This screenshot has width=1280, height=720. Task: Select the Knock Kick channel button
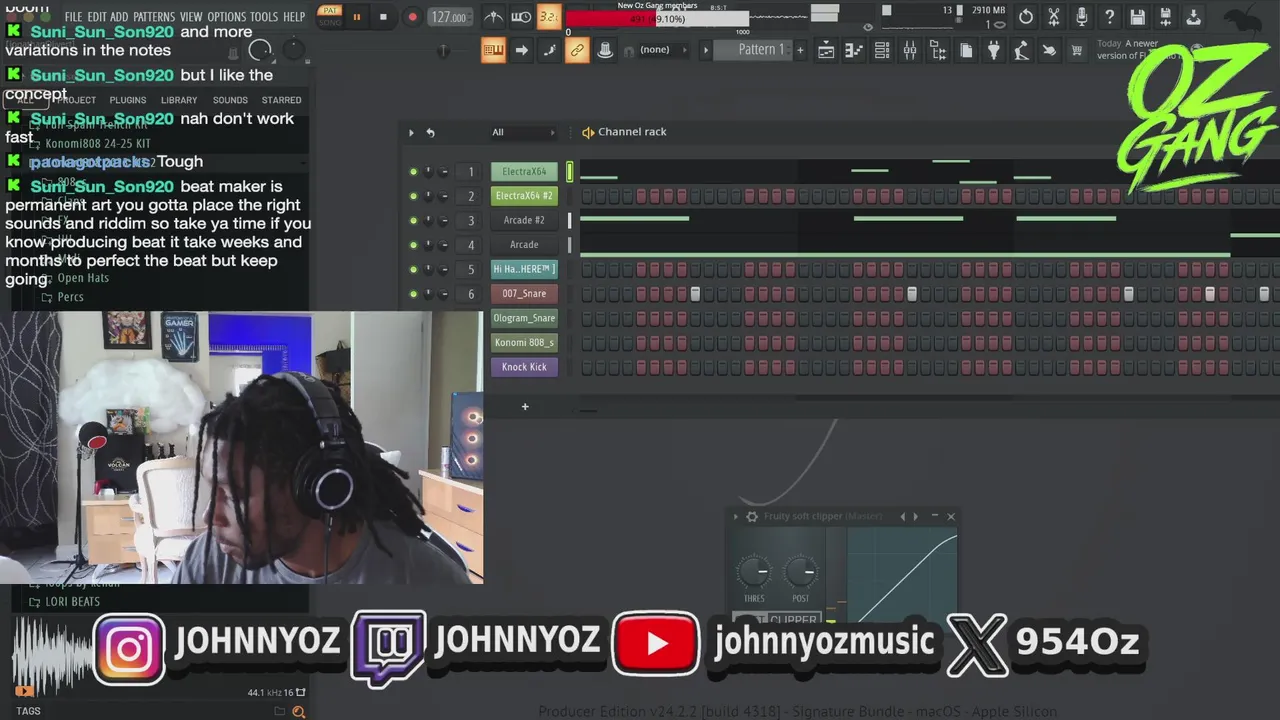524,367
